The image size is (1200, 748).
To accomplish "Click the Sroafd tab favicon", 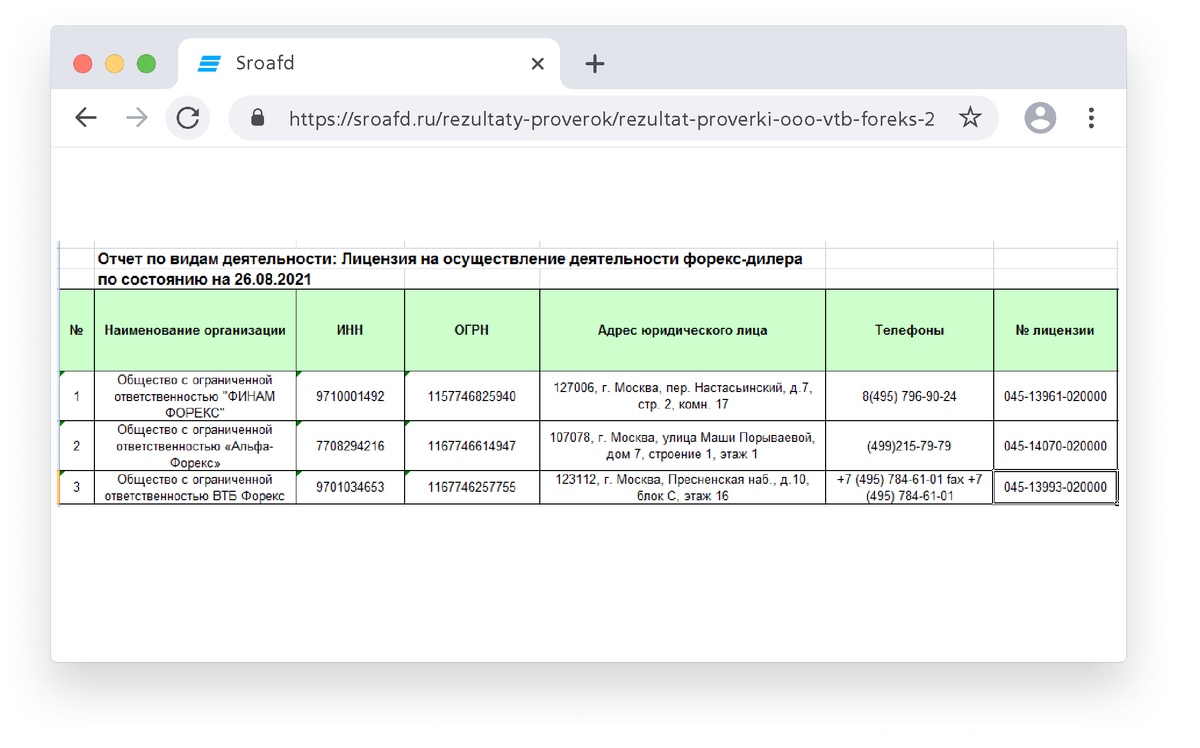I will pyautogui.click(x=209, y=64).
